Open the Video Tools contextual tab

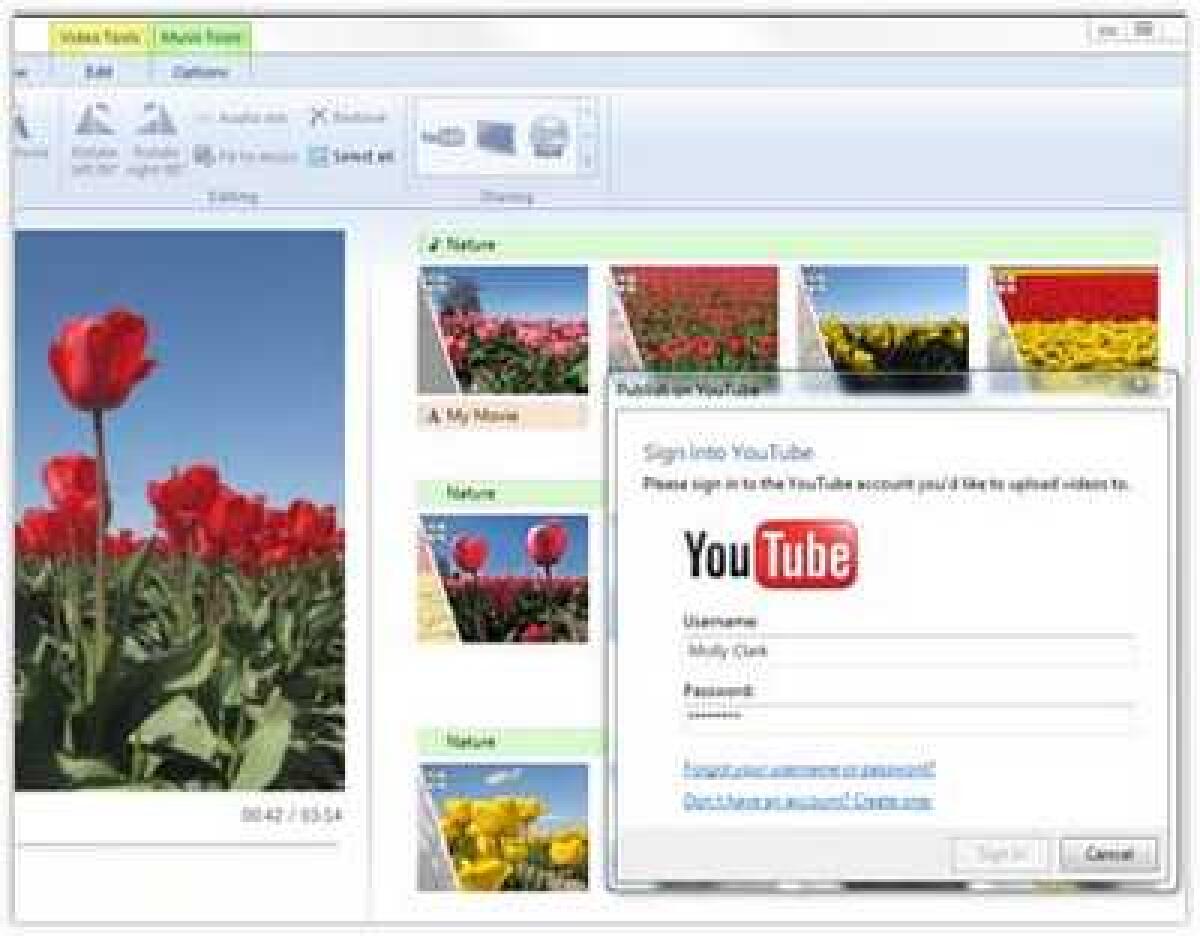click(x=101, y=37)
